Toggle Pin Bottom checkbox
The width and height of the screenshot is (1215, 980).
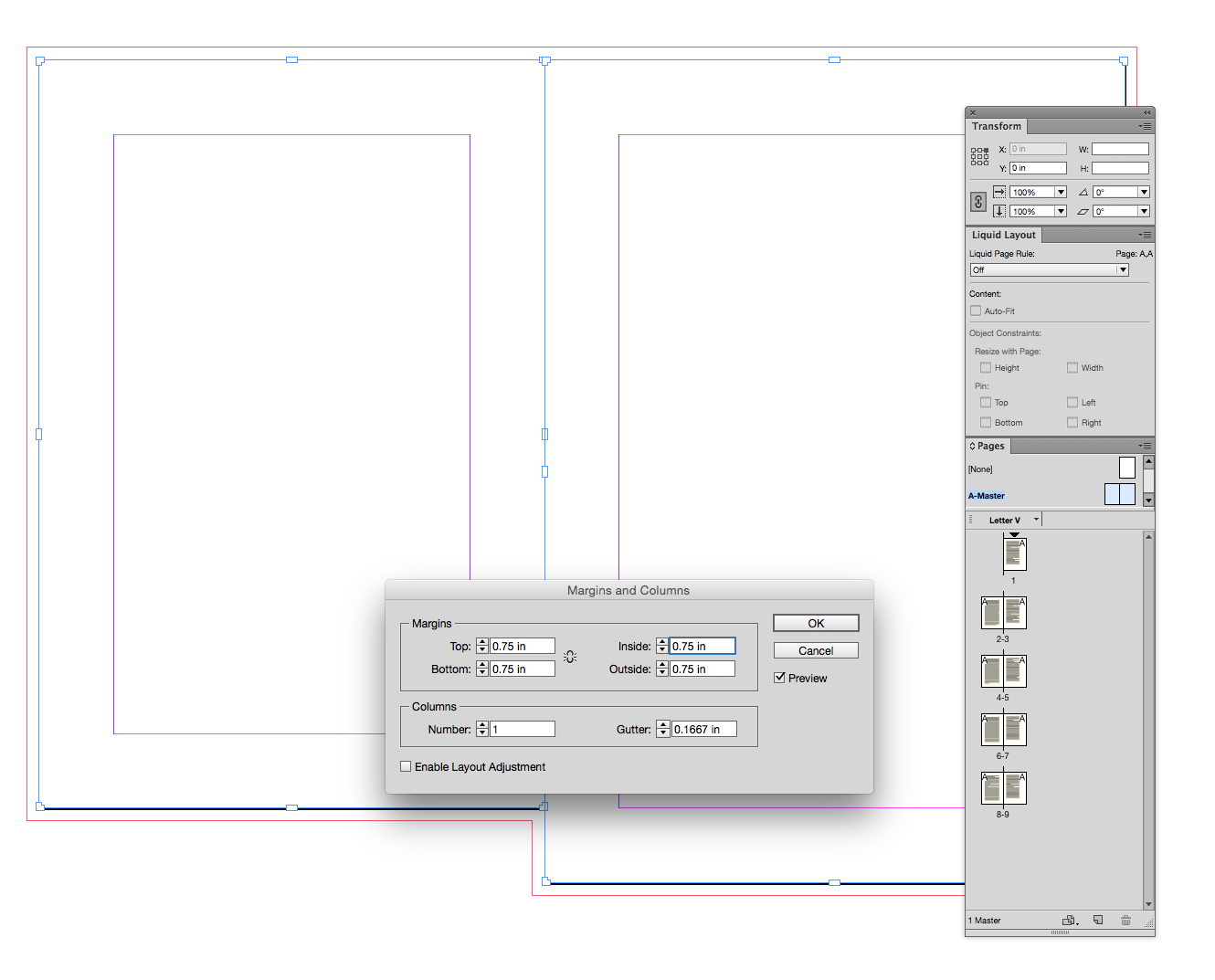tap(986, 422)
